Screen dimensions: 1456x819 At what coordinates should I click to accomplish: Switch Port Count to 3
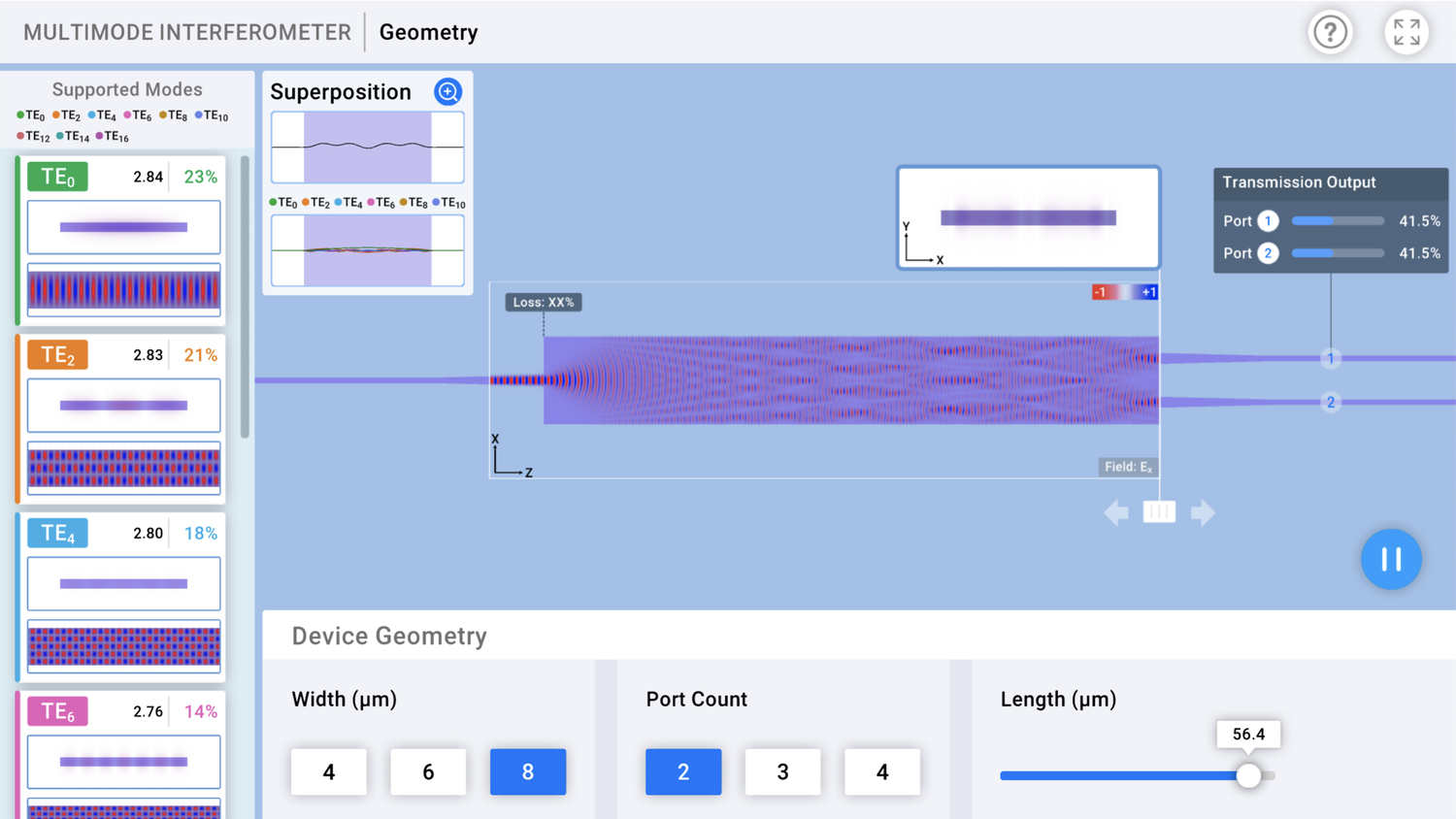[782, 771]
